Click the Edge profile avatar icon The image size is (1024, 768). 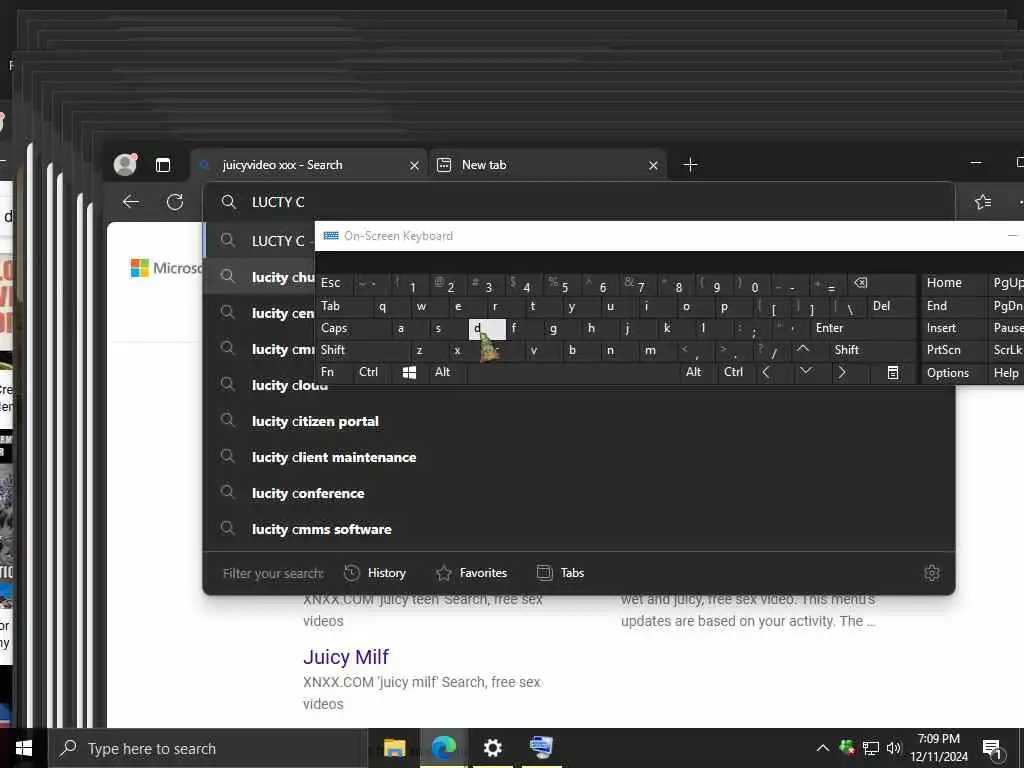pos(125,165)
